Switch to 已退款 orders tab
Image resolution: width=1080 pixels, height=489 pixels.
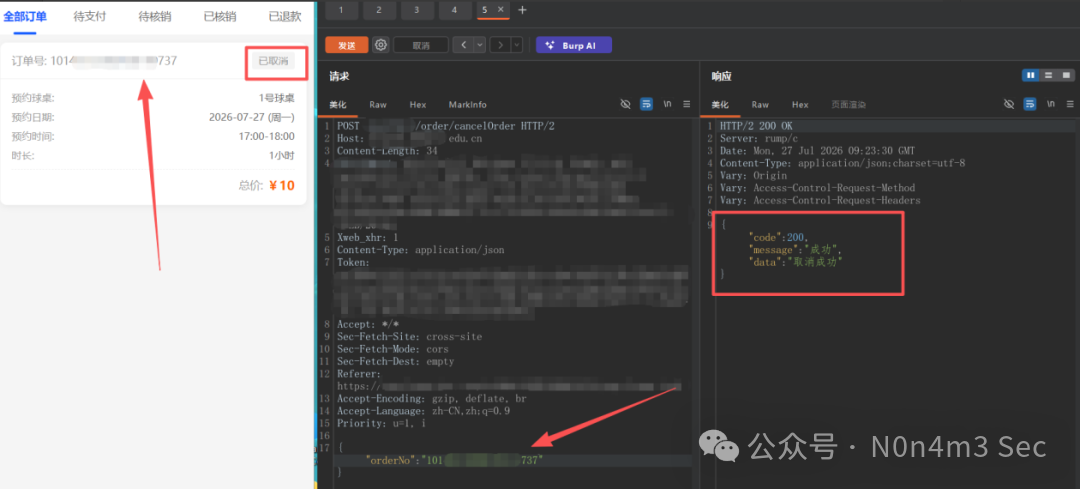(x=284, y=17)
